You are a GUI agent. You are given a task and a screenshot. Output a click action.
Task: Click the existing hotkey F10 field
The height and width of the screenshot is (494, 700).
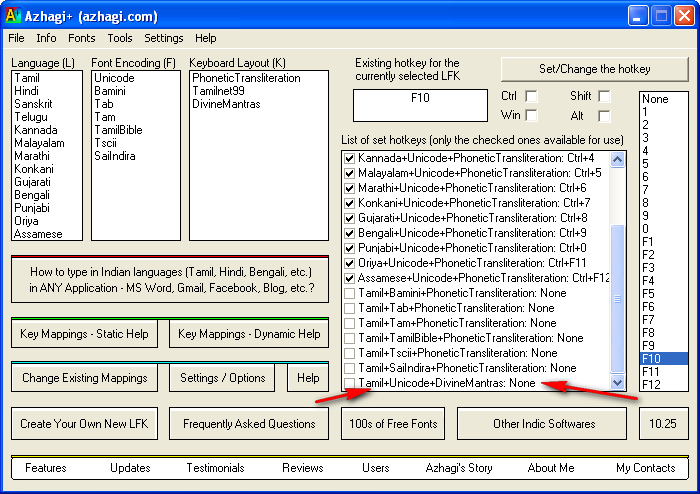(420, 105)
